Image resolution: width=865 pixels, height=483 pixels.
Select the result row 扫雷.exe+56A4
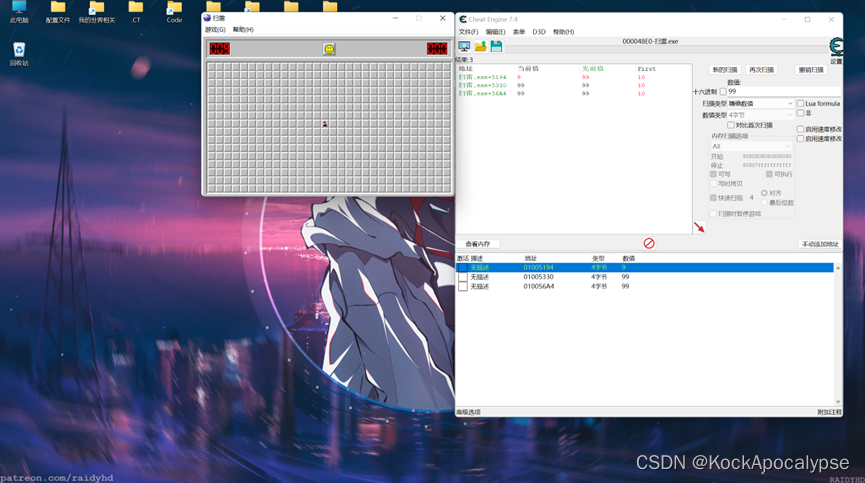(x=574, y=94)
